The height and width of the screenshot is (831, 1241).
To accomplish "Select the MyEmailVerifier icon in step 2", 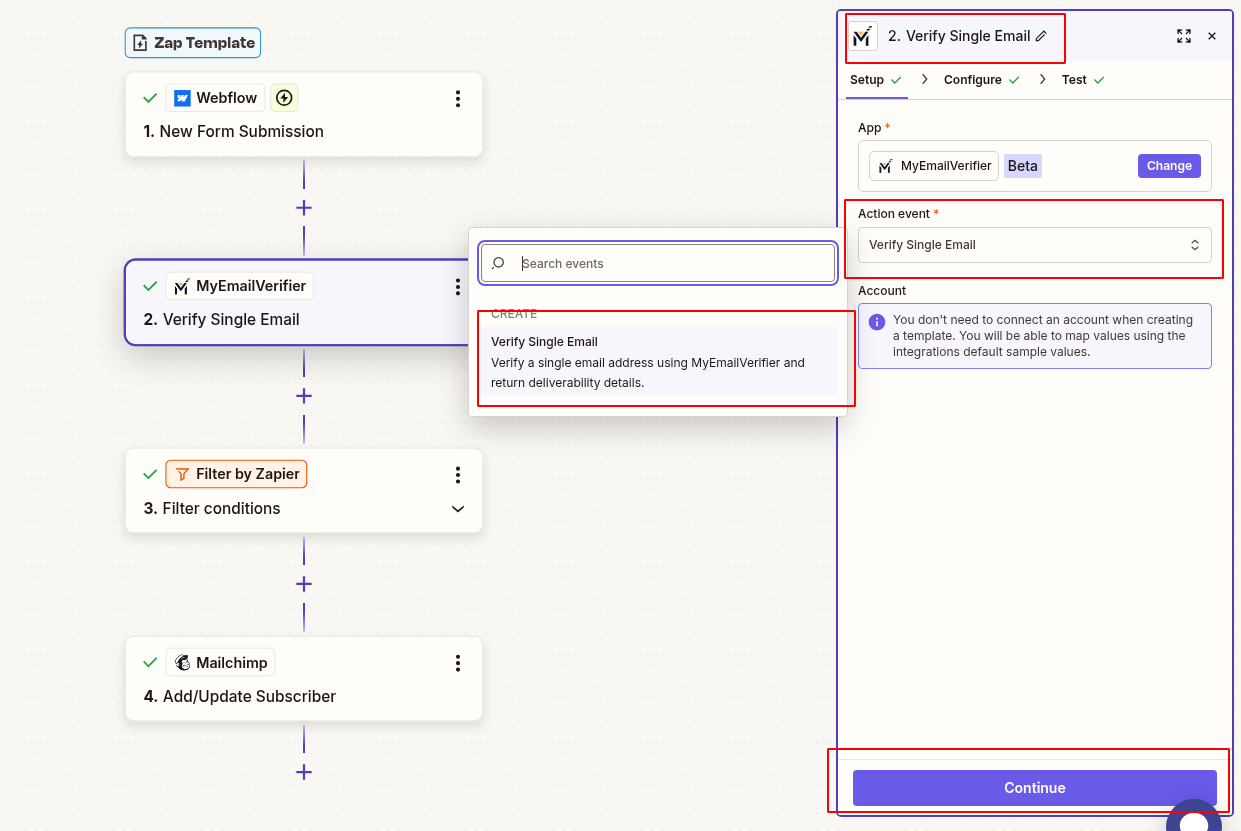I will pos(181,285).
